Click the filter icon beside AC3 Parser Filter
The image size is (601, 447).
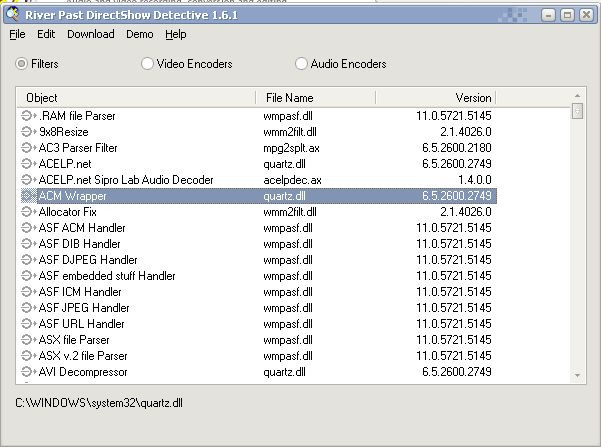pos(29,148)
